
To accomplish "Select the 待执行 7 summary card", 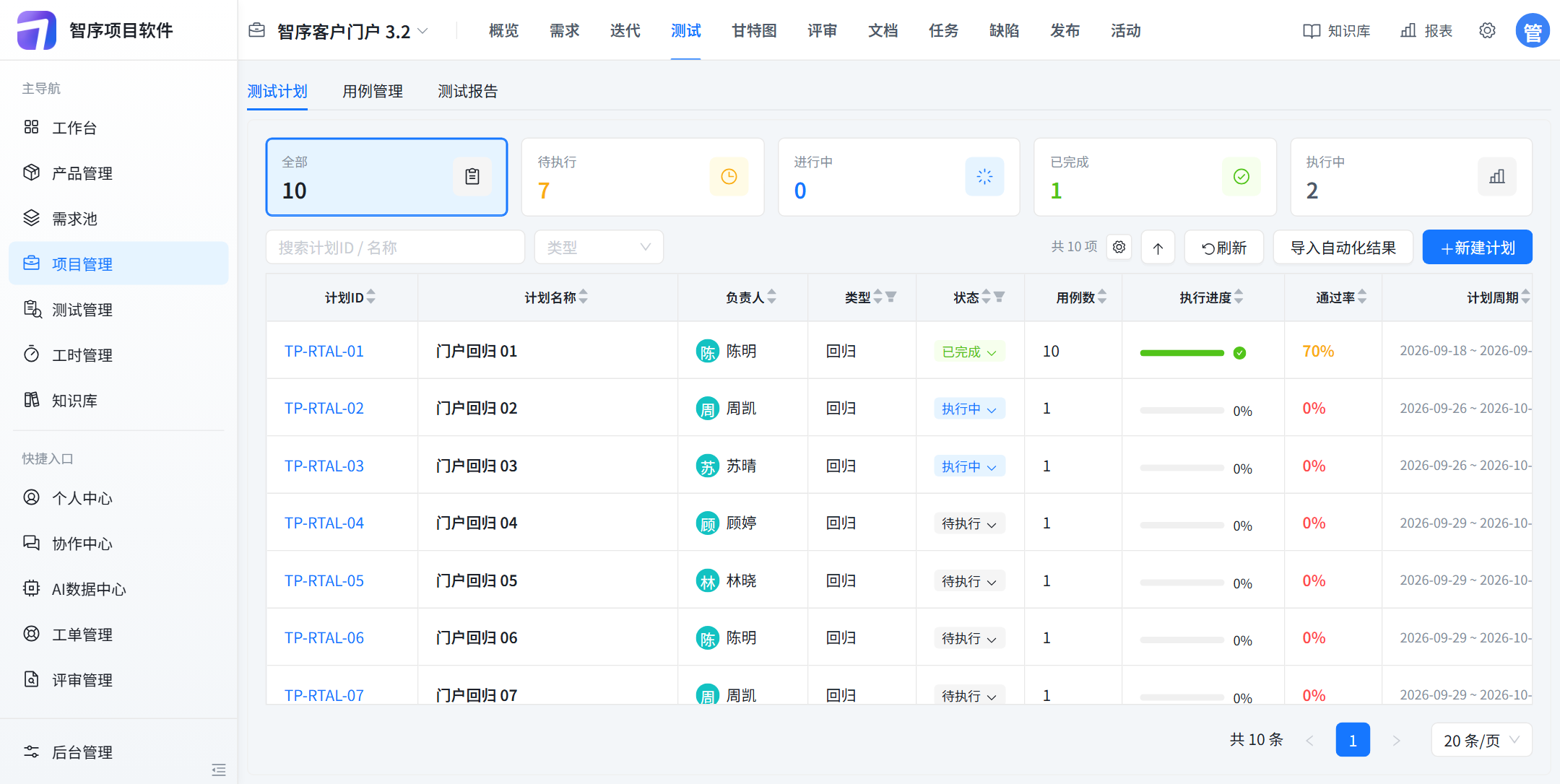I will [x=643, y=177].
